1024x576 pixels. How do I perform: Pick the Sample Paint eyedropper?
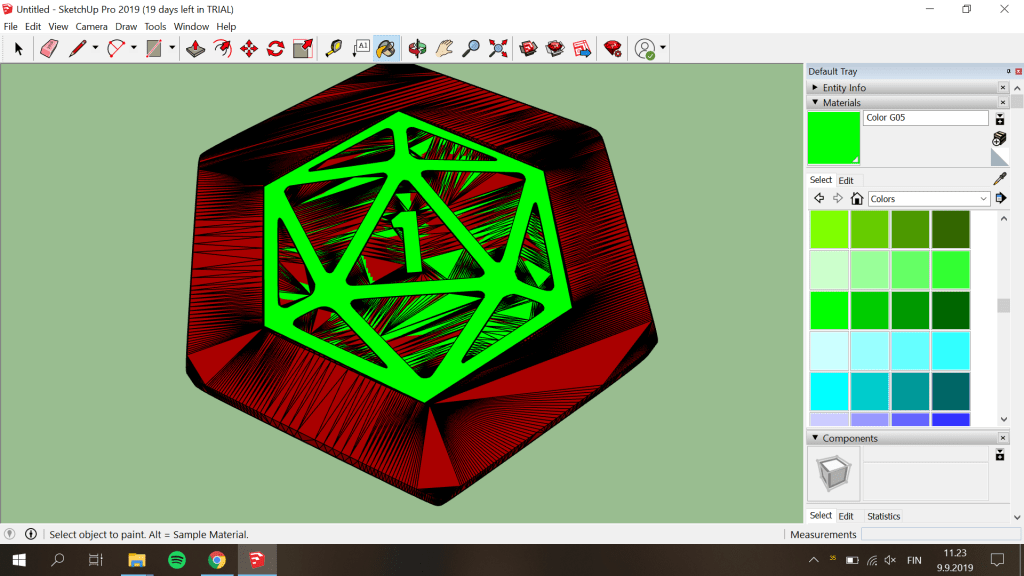pos(999,179)
